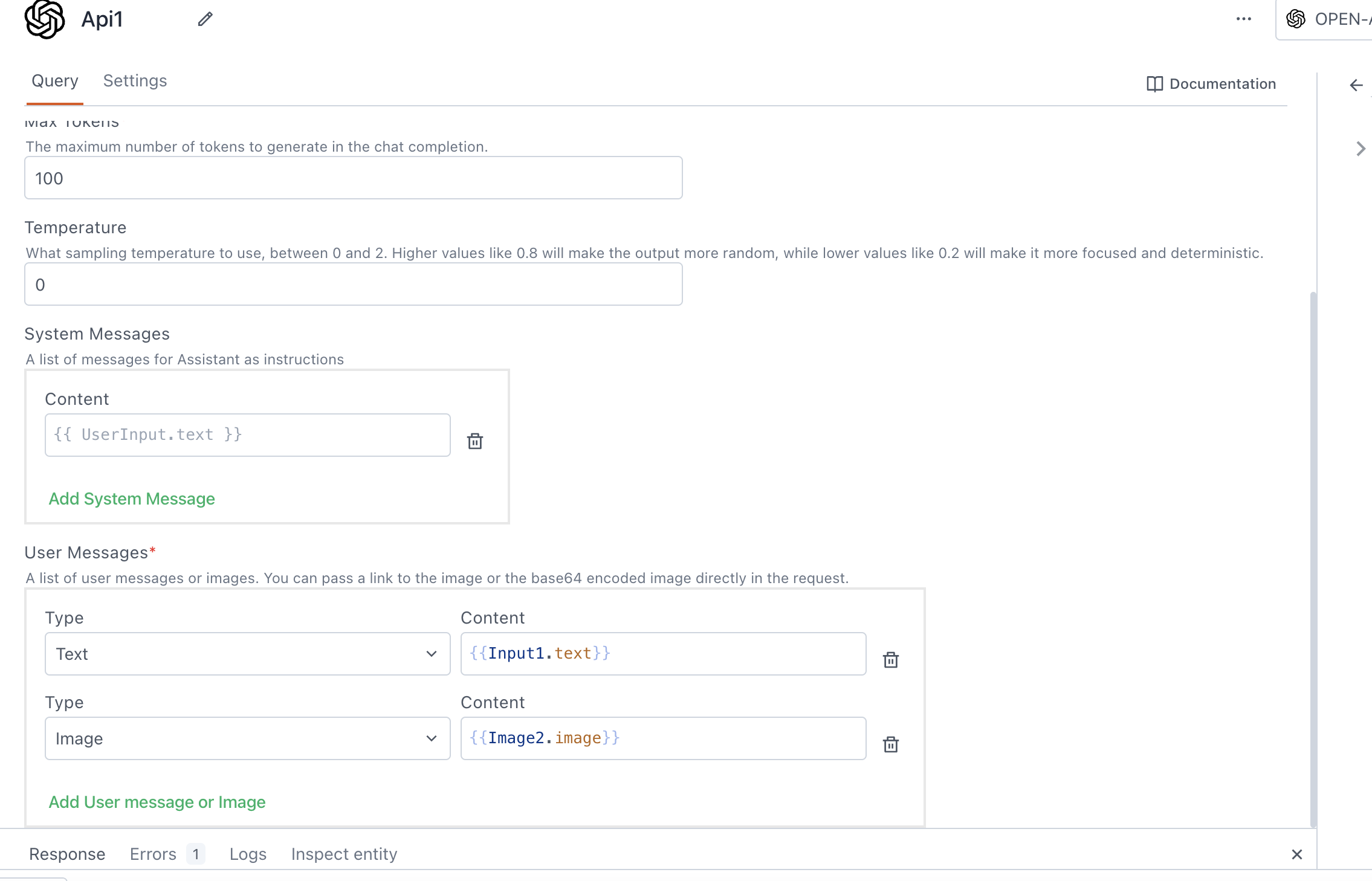Delete the Input1.text user message row
The width and height of the screenshot is (1372, 881).
tap(890, 660)
